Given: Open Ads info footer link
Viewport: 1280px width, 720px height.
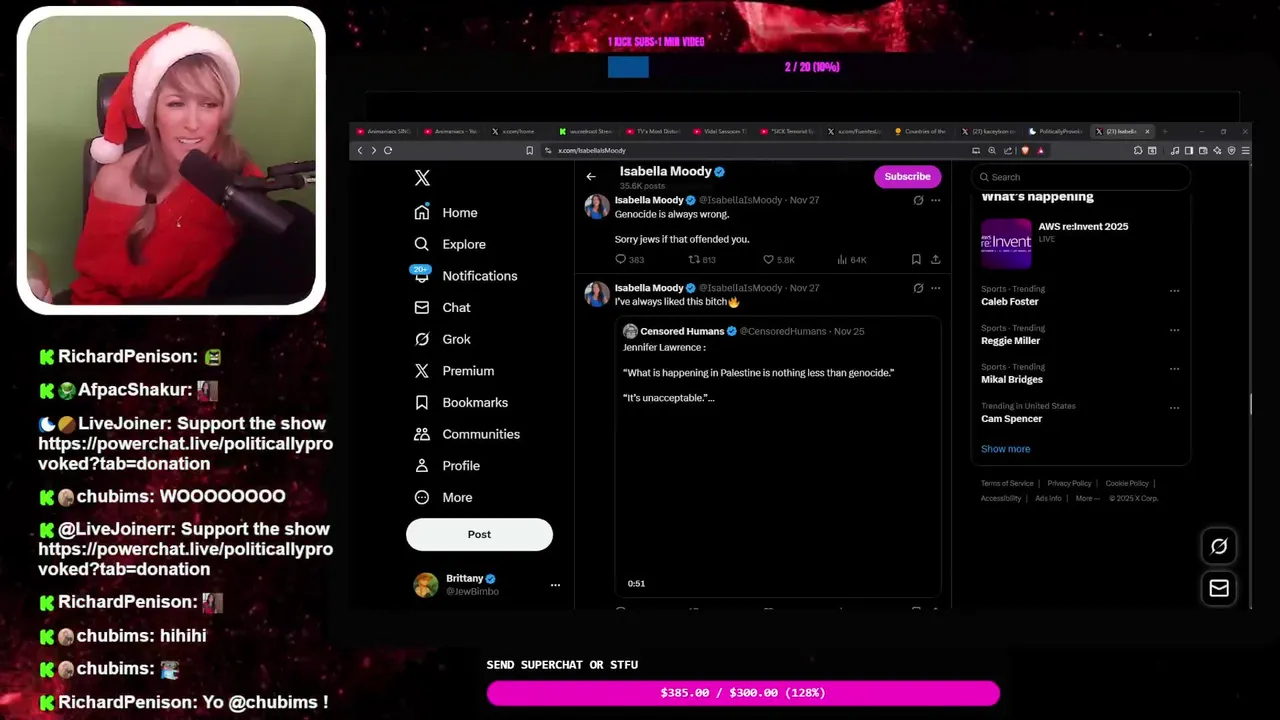Looking at the screenshot, I should pos(1048,498).
